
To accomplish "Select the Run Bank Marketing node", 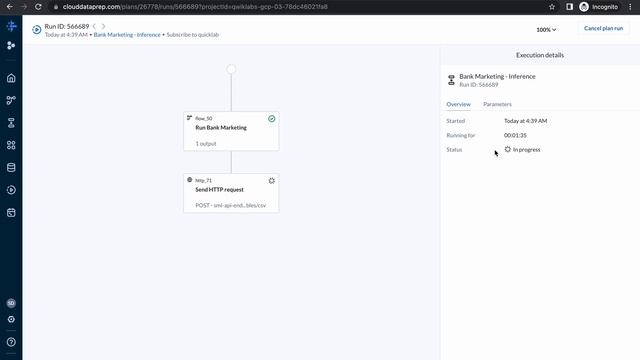I will 231,131.
